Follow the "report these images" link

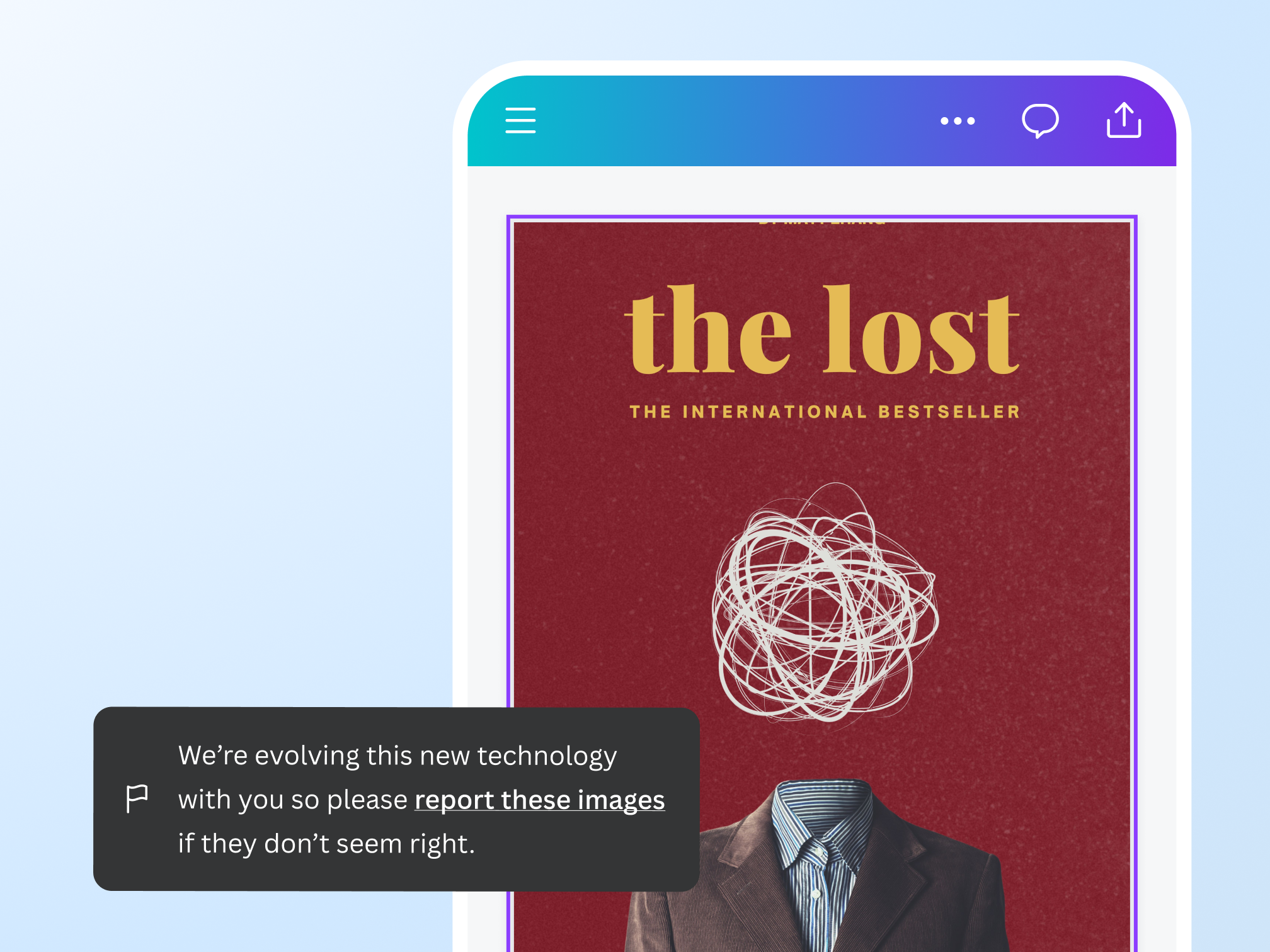[x=539, y=800]
